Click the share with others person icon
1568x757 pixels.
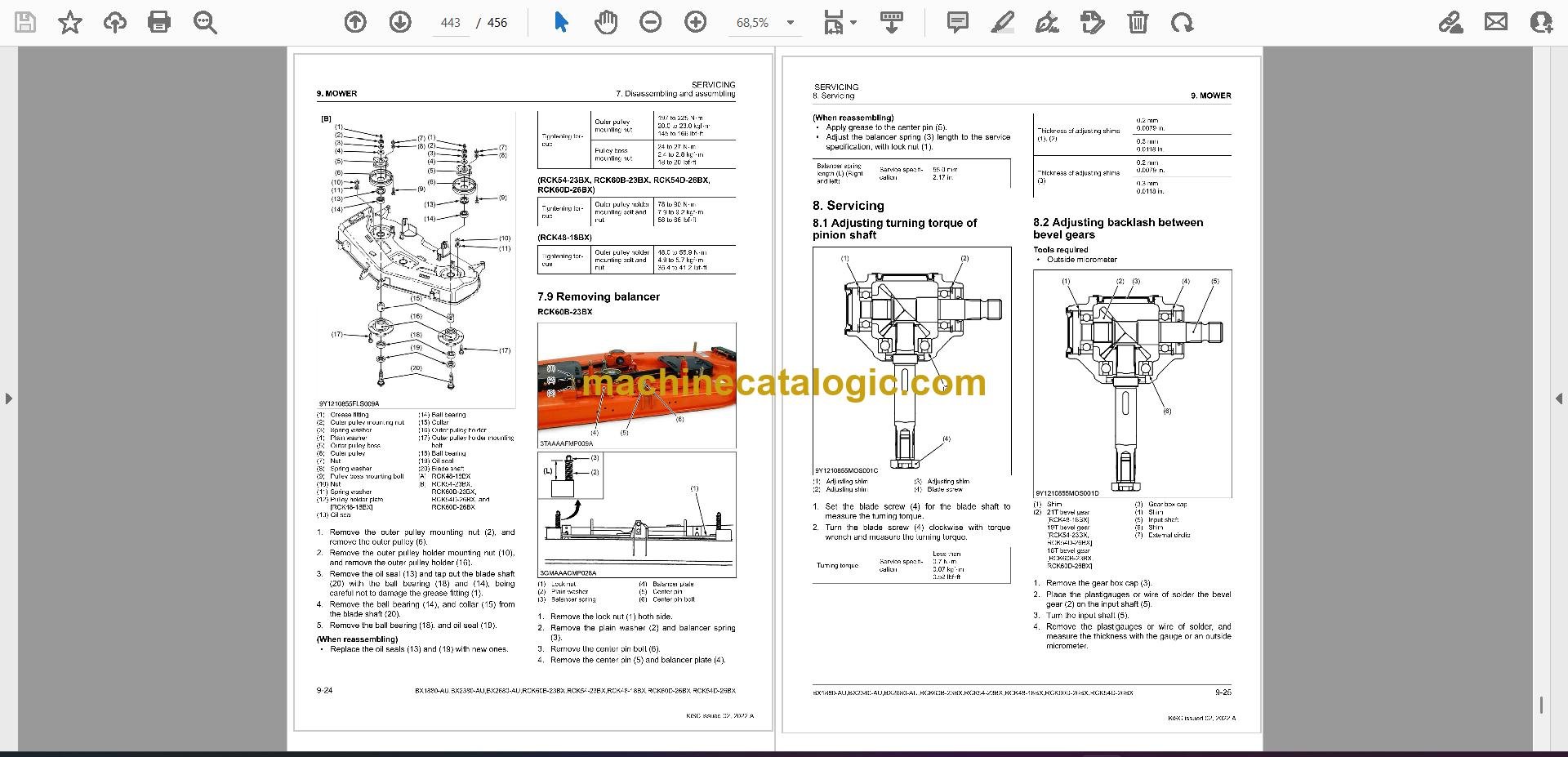1541,22
